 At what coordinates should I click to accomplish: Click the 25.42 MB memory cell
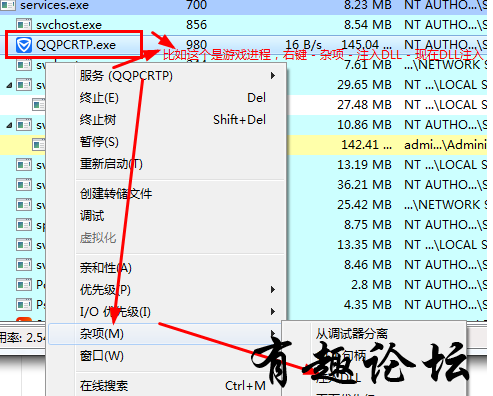[364, 205]
